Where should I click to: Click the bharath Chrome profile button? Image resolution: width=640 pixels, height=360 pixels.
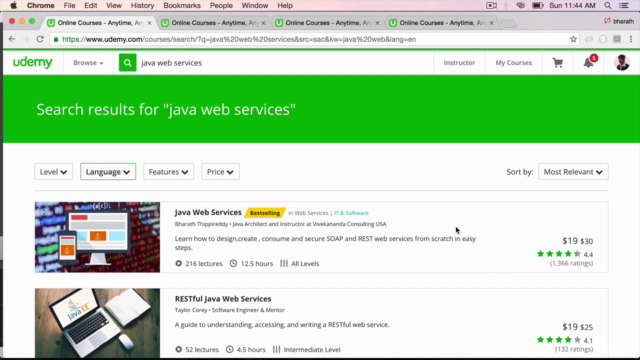coord(619,21)
